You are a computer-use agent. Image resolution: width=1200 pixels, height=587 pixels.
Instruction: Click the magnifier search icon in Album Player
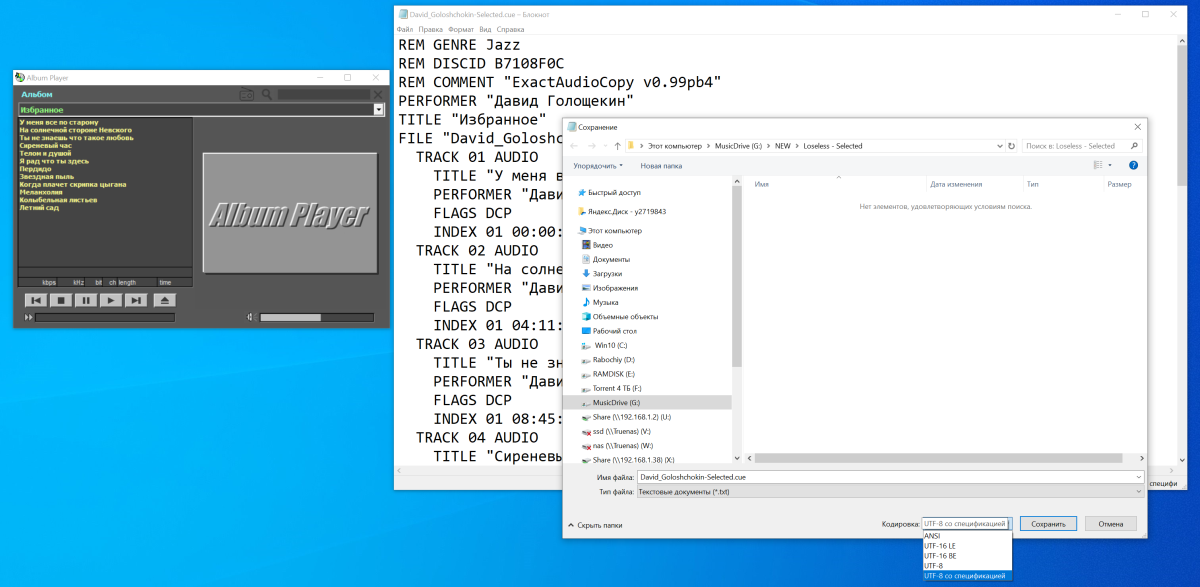tap(267, 95)
